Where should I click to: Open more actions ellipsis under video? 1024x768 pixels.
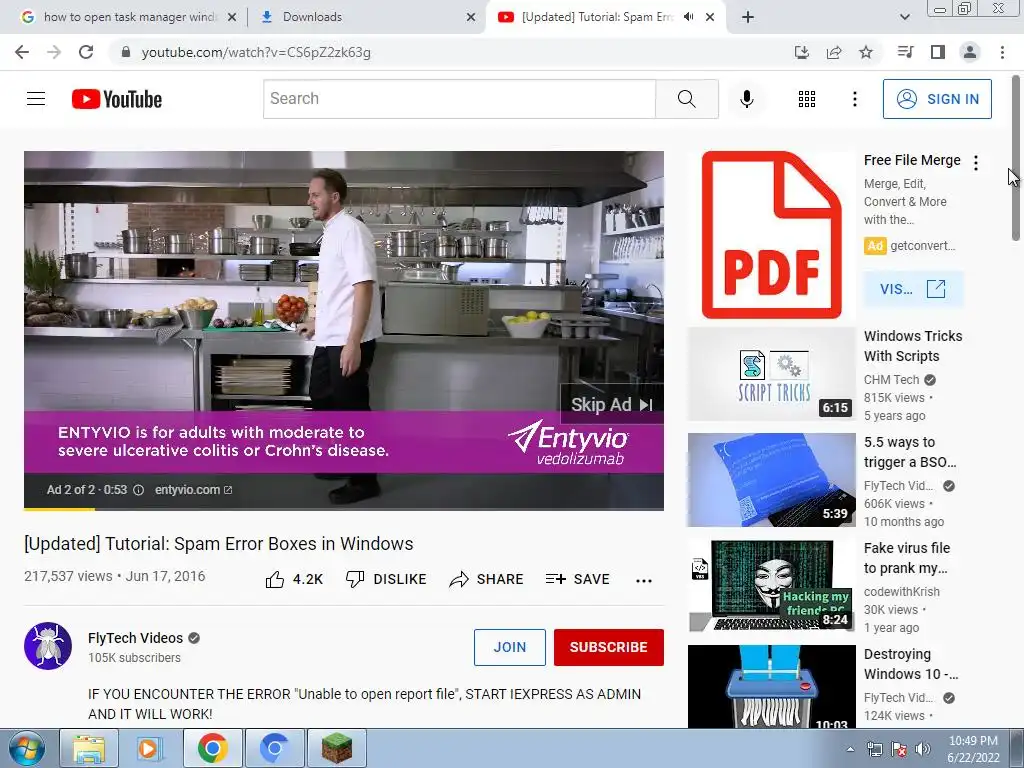[644, 581]
